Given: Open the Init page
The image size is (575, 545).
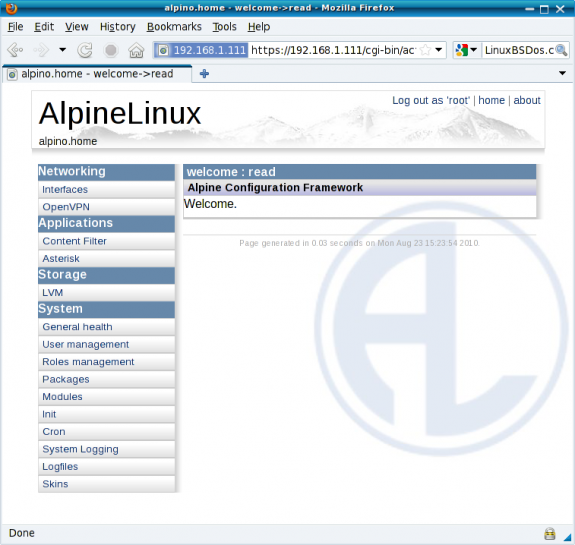Looking at the screenshot, I should (106, 414).
